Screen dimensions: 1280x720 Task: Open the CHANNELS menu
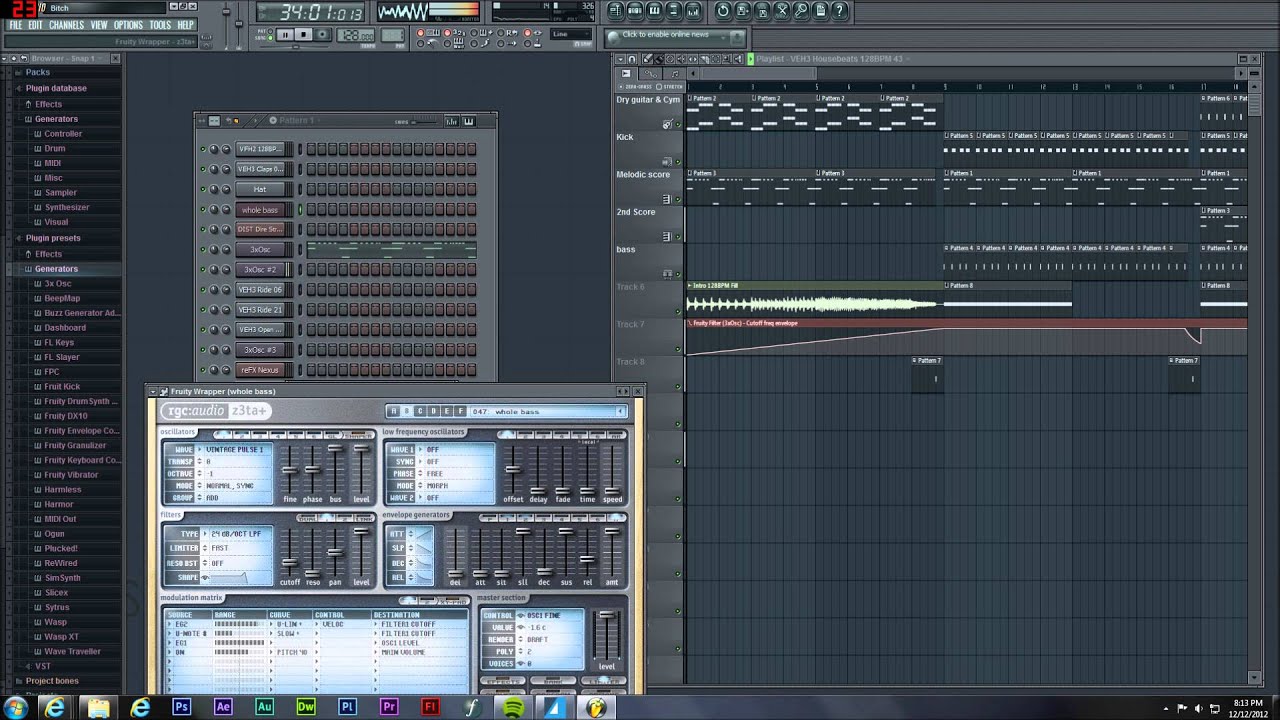coord(66,25)
